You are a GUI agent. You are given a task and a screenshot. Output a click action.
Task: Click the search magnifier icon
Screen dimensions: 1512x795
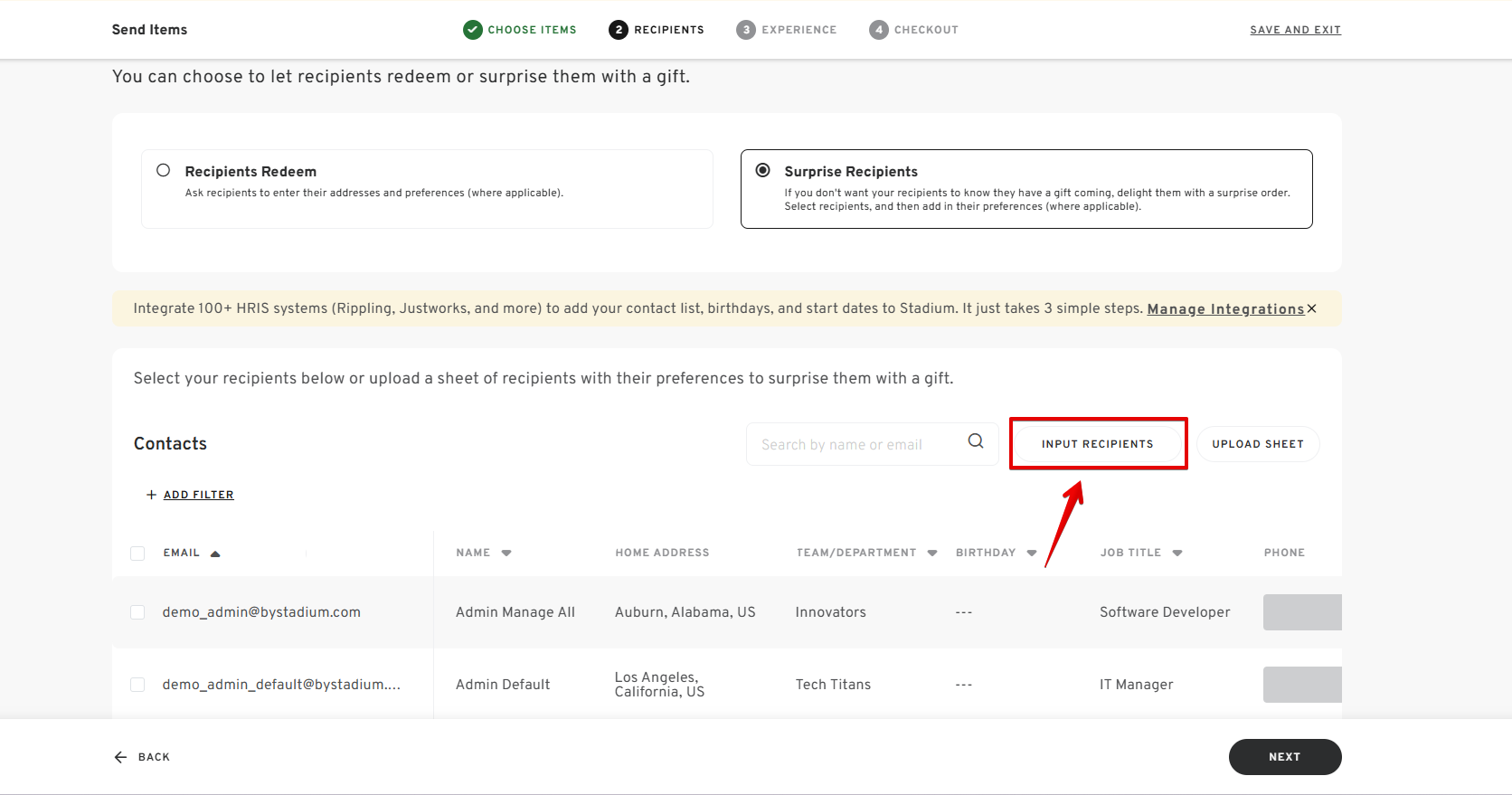(x=976, y=441)
